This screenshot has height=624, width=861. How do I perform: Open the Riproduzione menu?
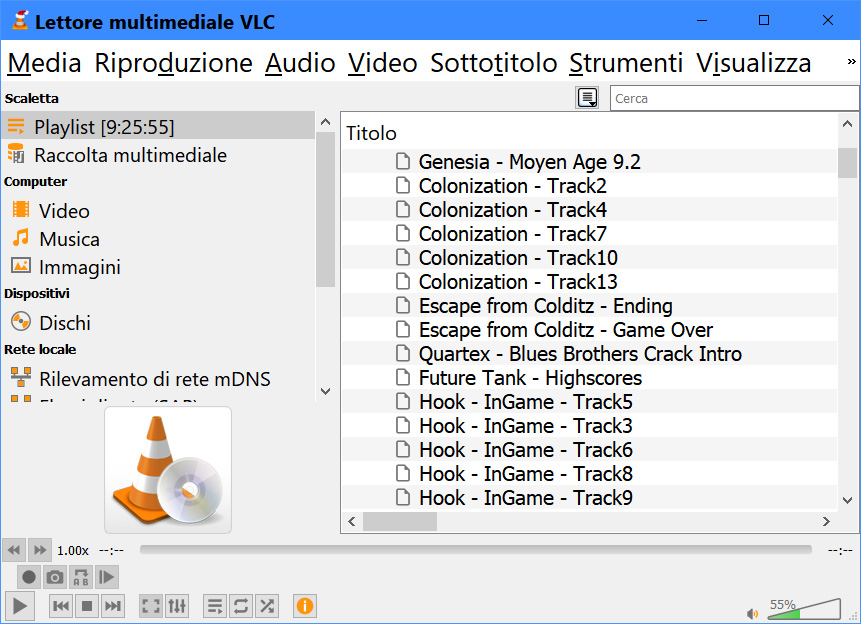point(174,63)
